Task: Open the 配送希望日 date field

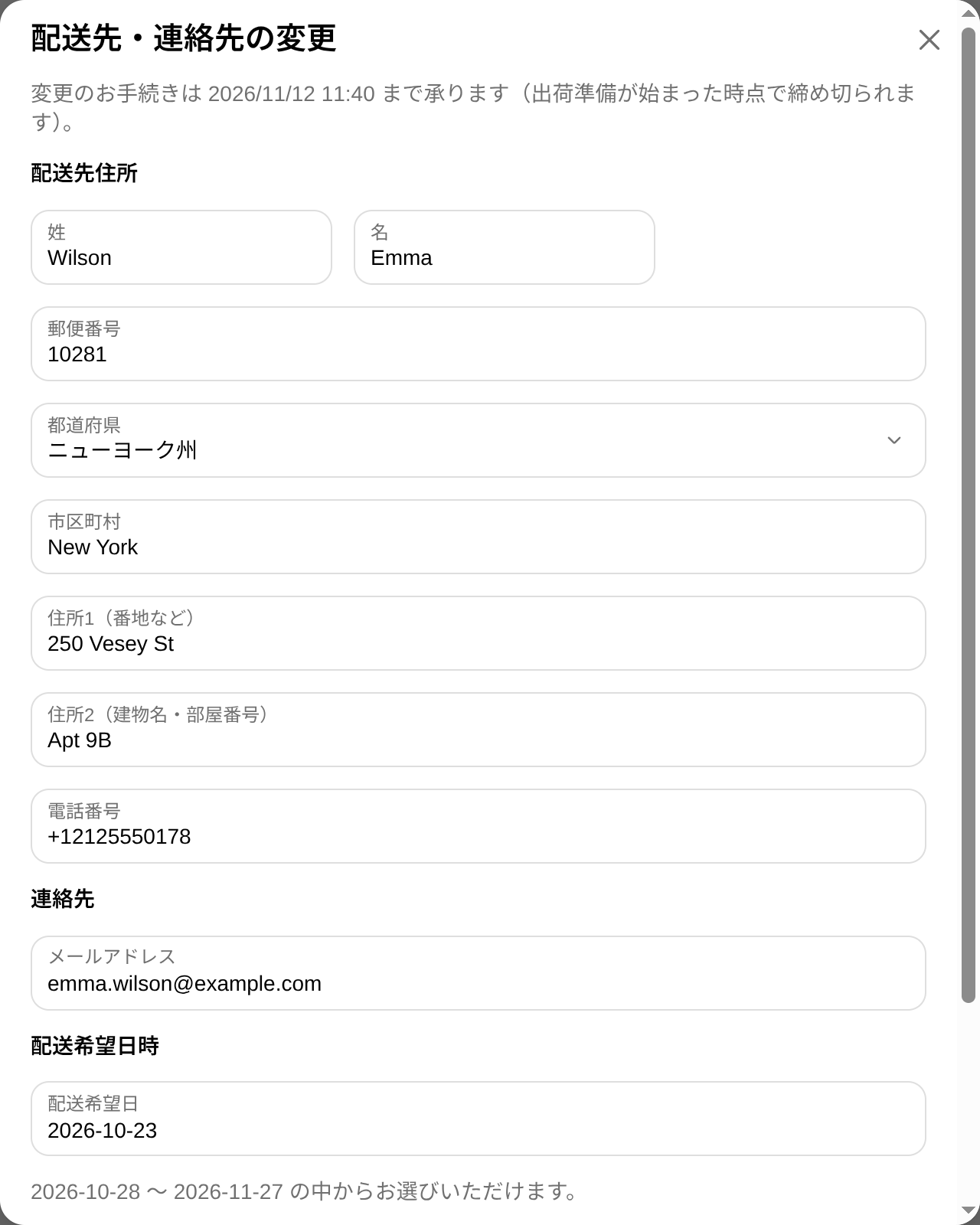Action: click(x=479, y=1119)
